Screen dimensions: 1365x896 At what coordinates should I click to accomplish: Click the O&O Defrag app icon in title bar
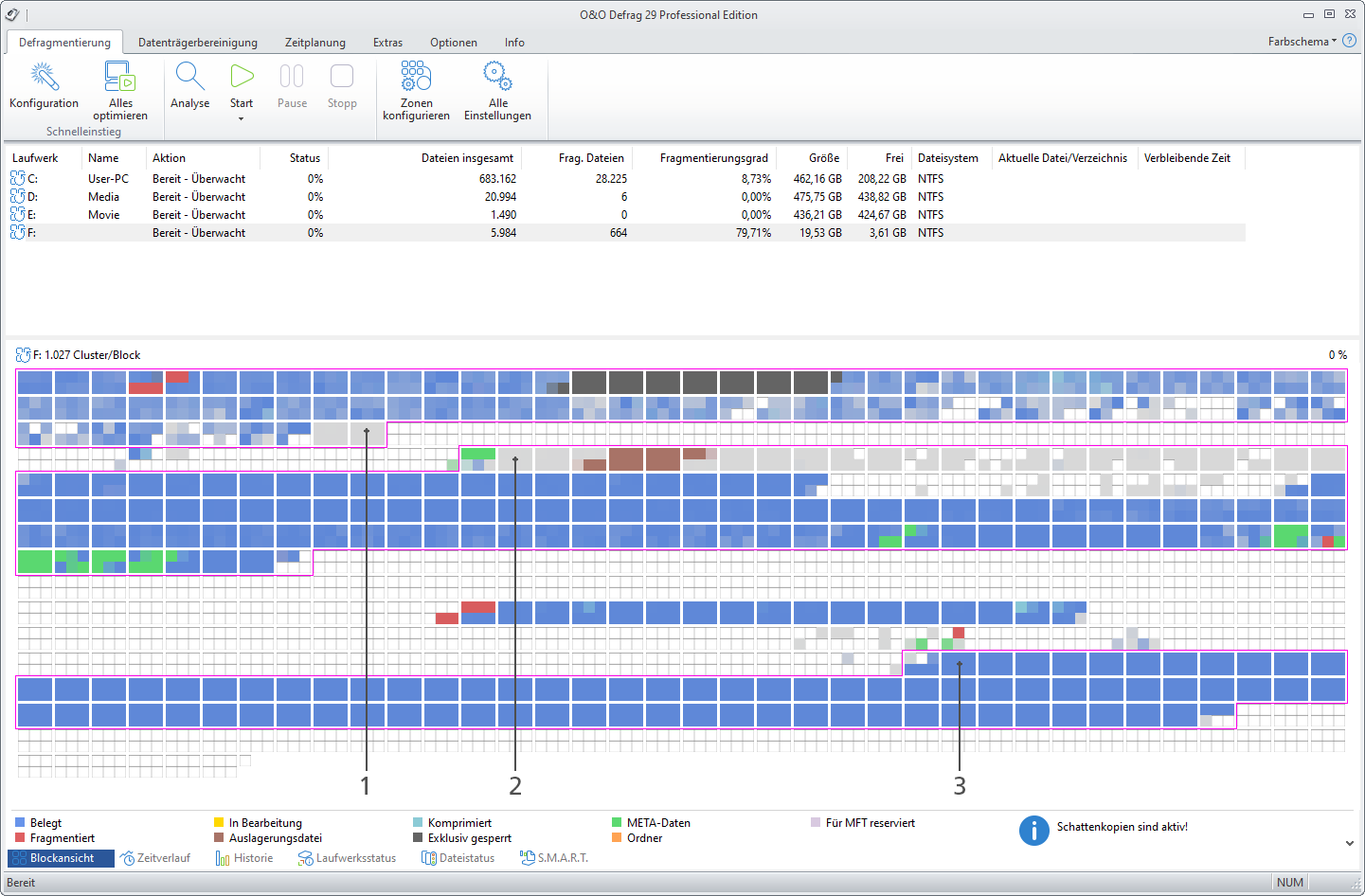[12, 14]
